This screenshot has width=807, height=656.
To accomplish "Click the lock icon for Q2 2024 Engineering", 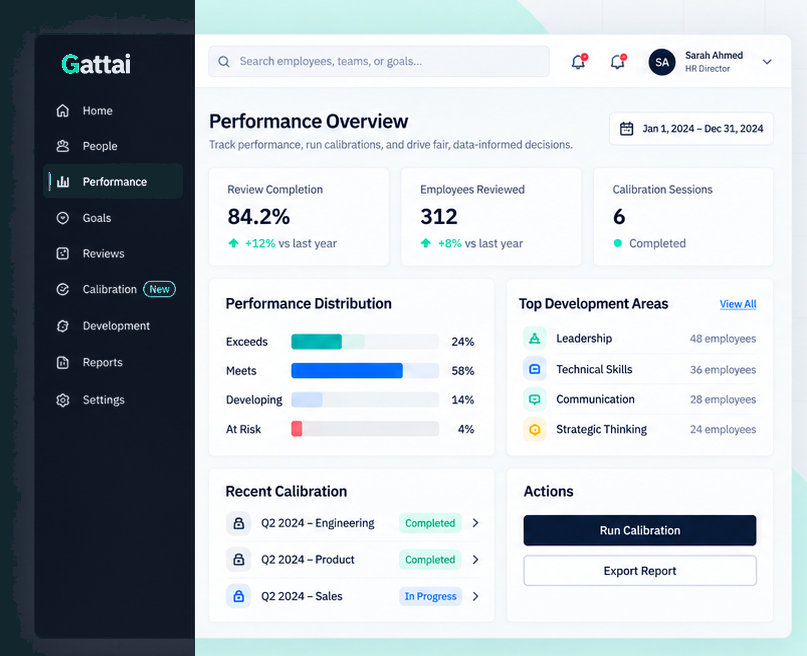I will (238, 523).
